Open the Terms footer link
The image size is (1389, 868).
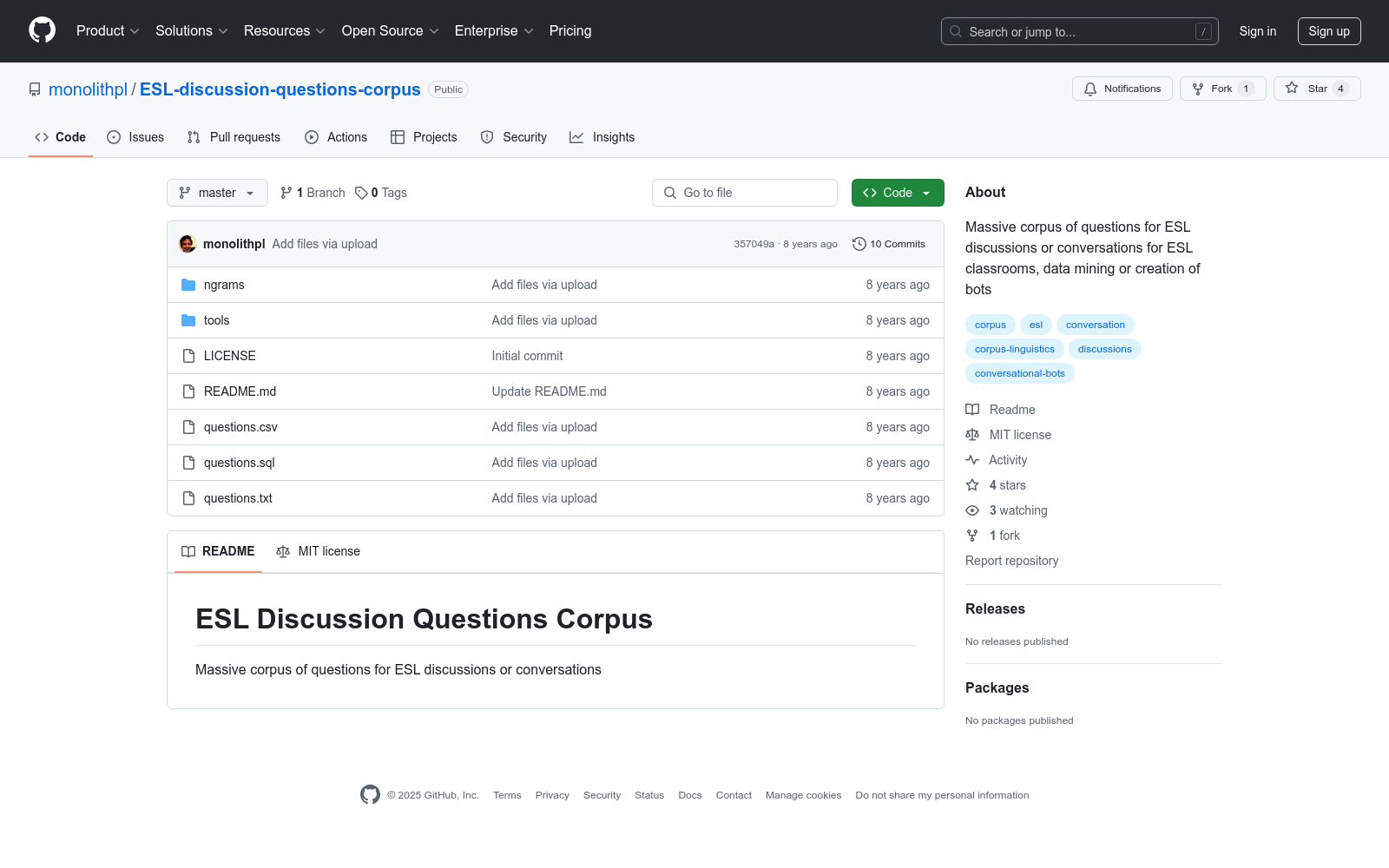507,795
